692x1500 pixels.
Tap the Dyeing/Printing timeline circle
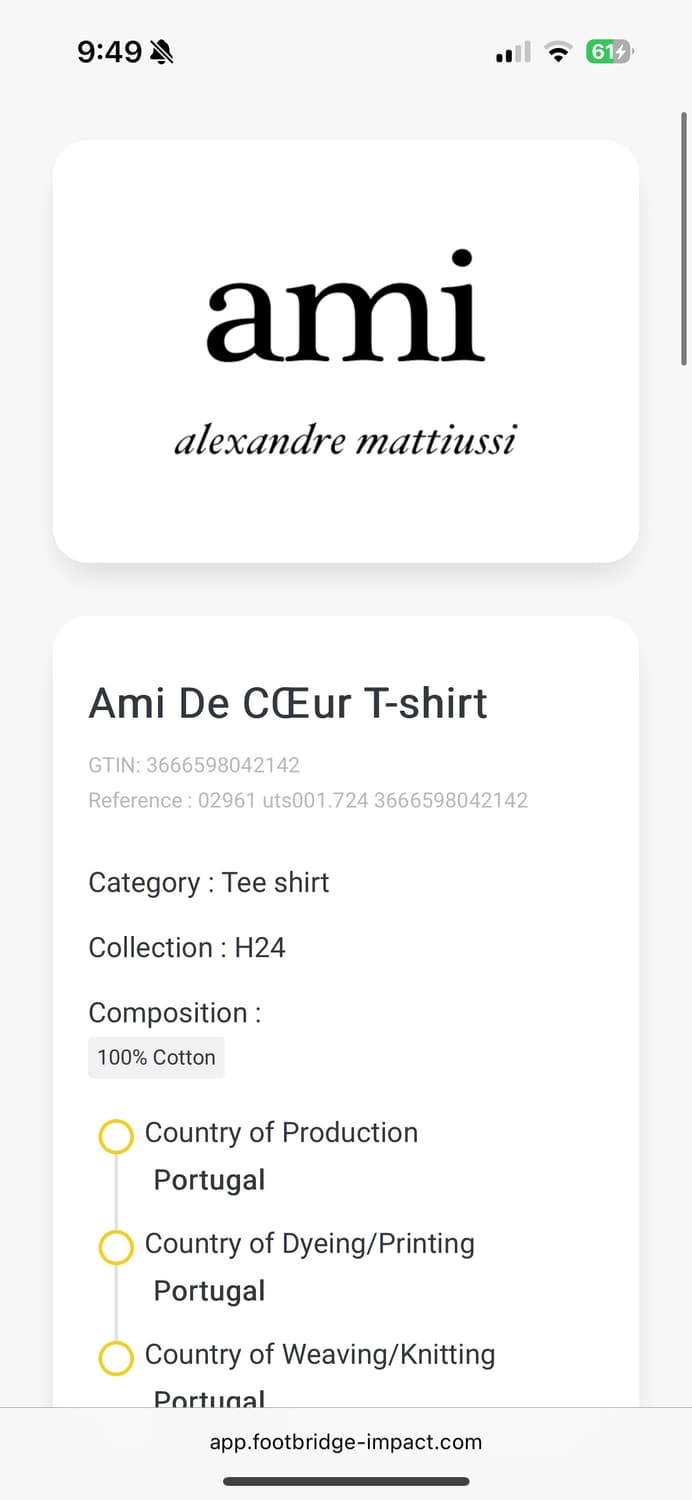[x=116, y=1248]
